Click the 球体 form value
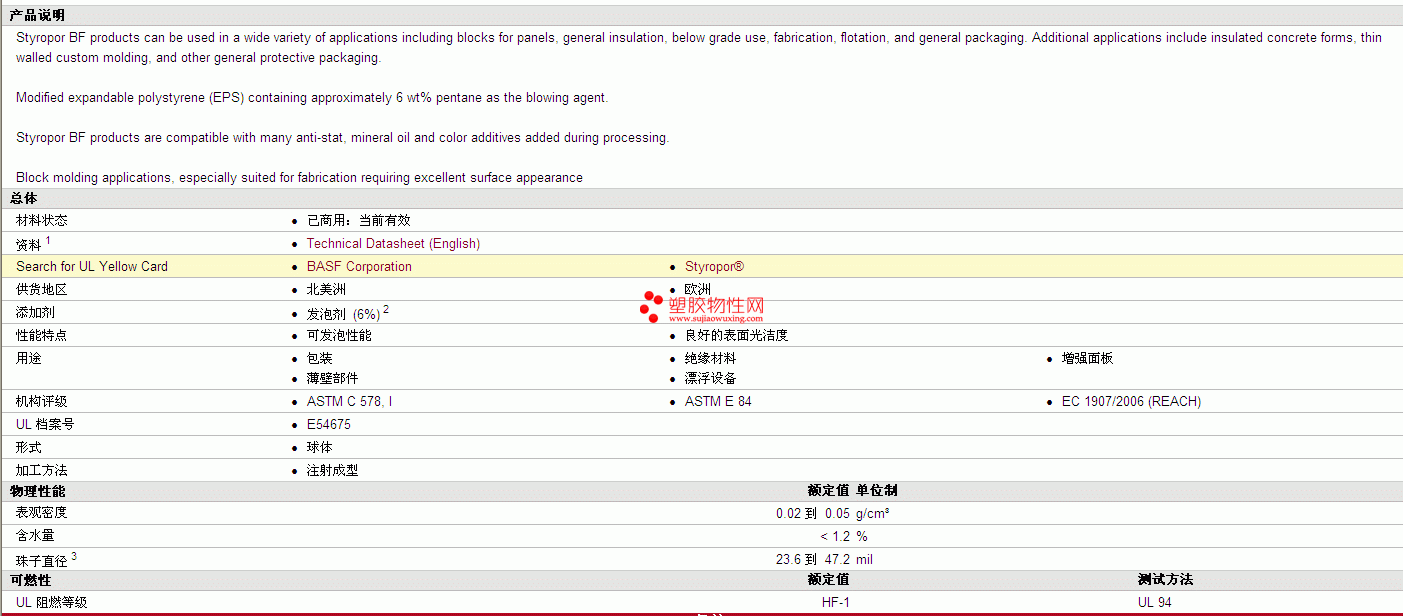1403x616 pixels. click(320, 447)
